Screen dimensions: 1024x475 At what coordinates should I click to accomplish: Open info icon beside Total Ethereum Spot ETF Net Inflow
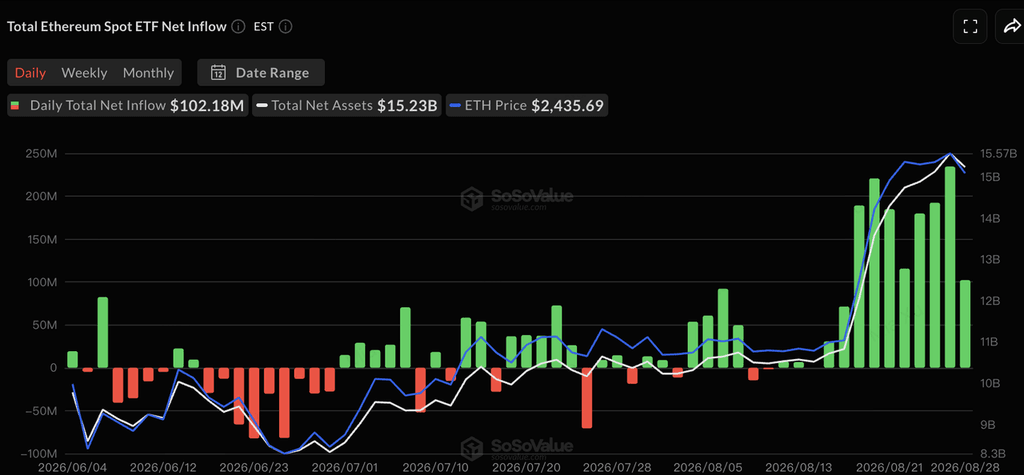[238, 27]
